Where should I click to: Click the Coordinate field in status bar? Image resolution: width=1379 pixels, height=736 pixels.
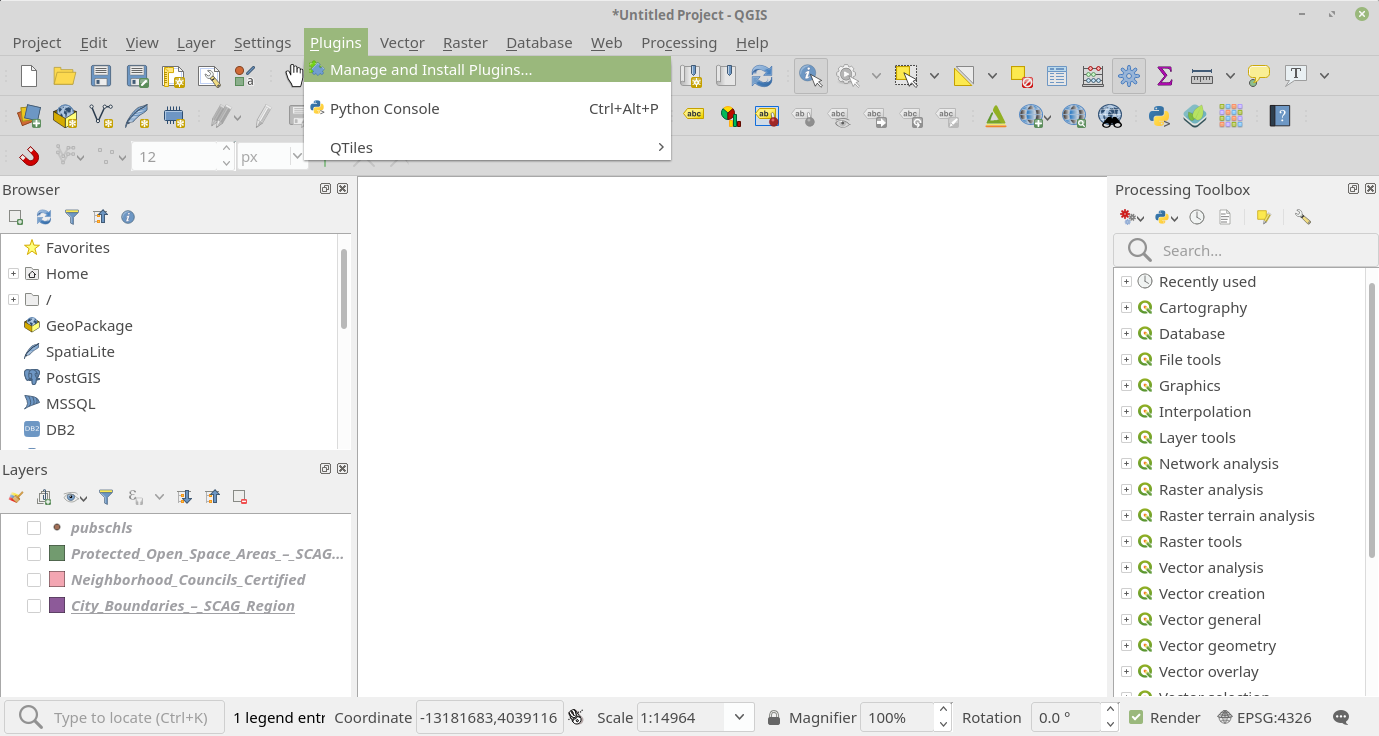click(489, 717)
